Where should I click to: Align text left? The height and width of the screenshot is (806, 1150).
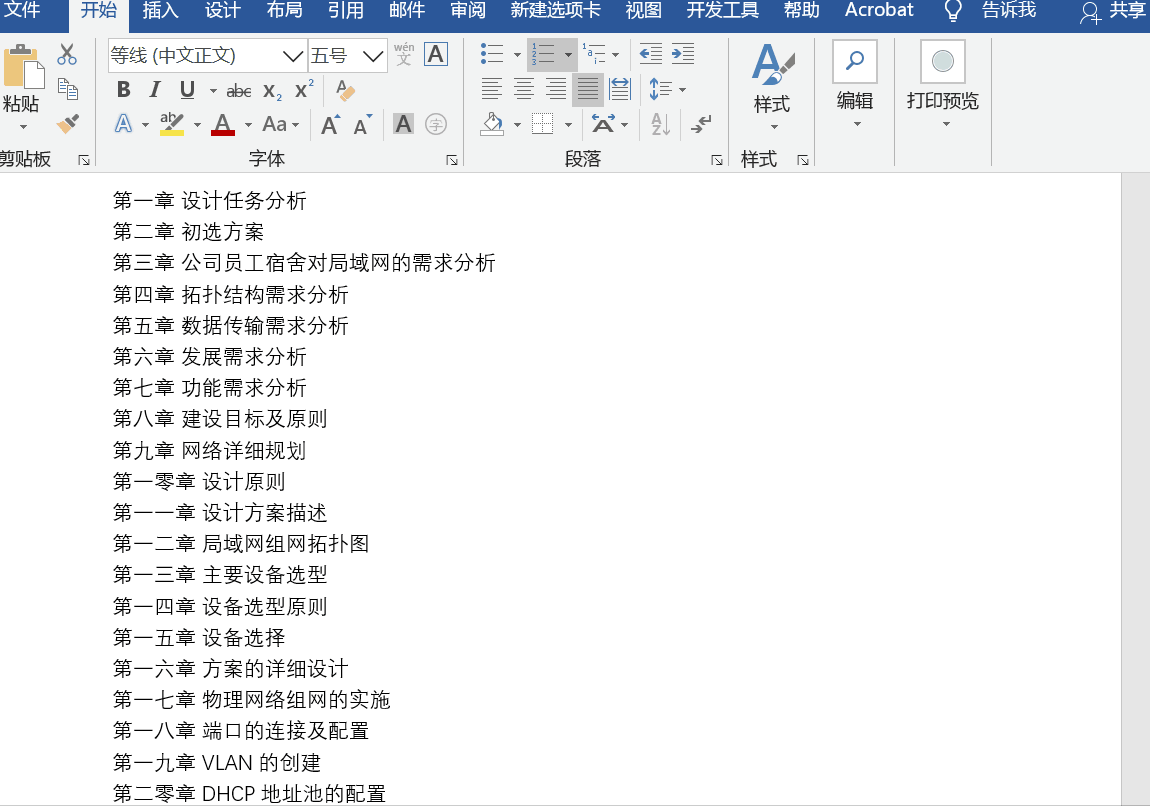point(491,89)
